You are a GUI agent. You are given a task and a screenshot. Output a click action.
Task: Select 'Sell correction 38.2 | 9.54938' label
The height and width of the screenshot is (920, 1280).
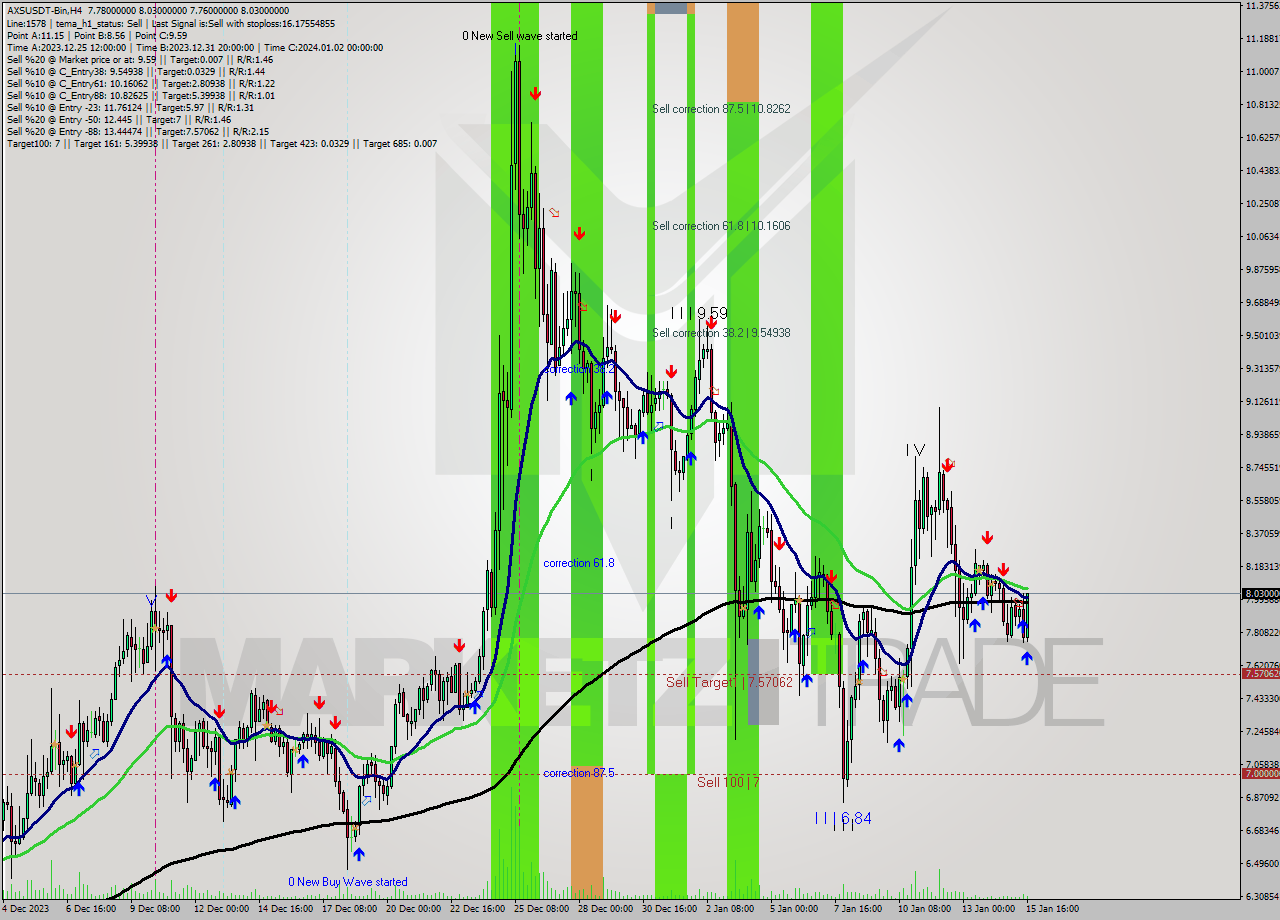(x=721, y=333)
